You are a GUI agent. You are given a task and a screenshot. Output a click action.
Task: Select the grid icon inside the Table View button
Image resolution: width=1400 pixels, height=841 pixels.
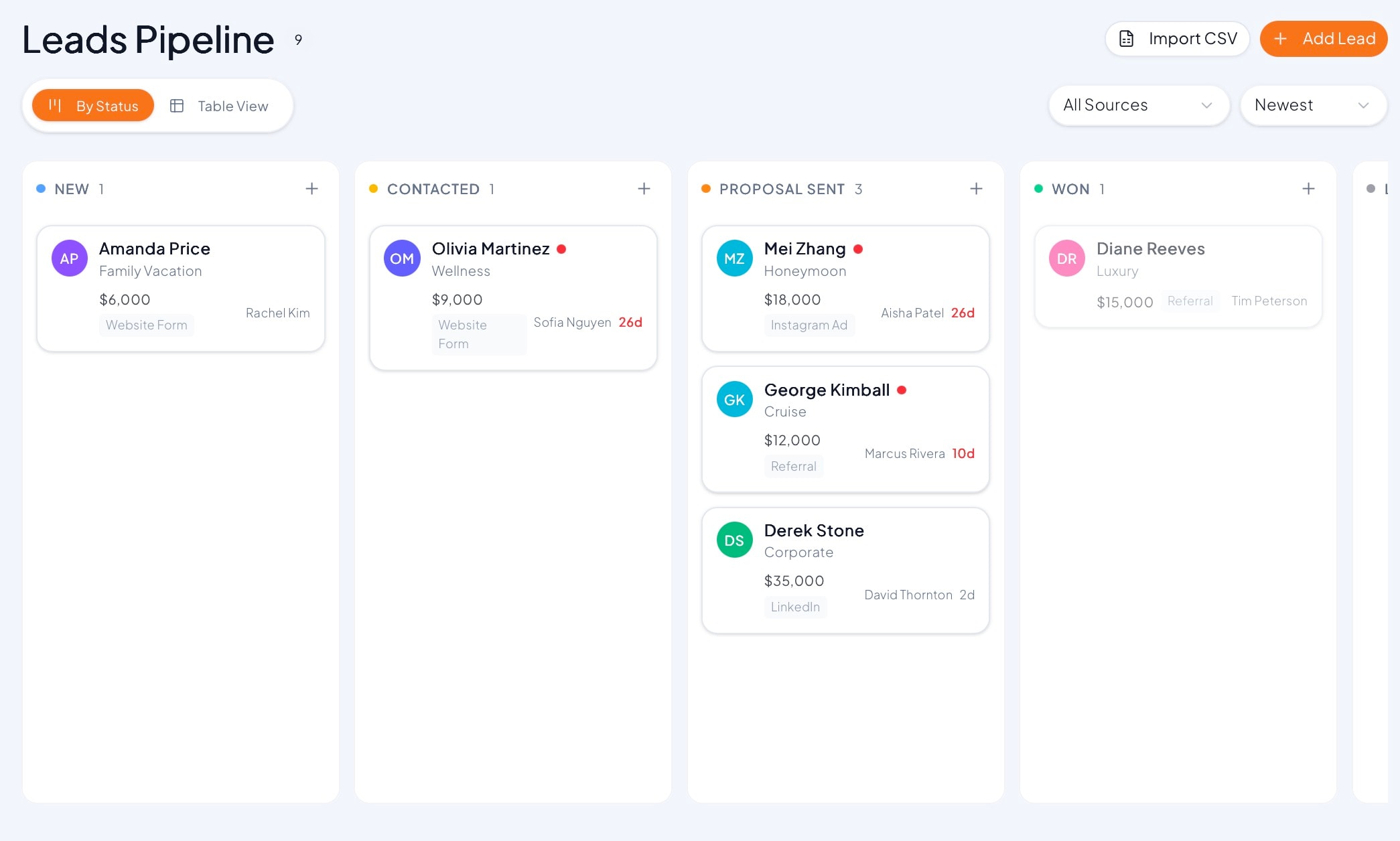178,105
